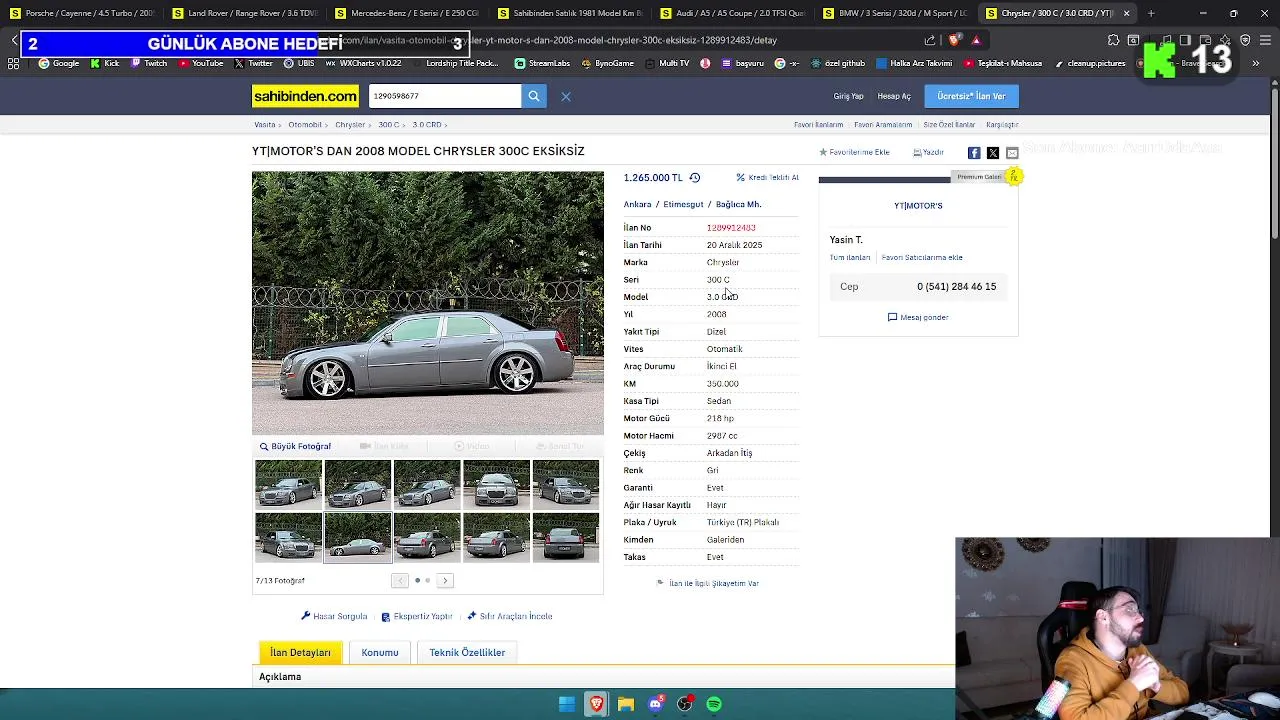Open the özel github bookmark
This screenshot has width=1280, height=720.
click(x=837, y=63)
